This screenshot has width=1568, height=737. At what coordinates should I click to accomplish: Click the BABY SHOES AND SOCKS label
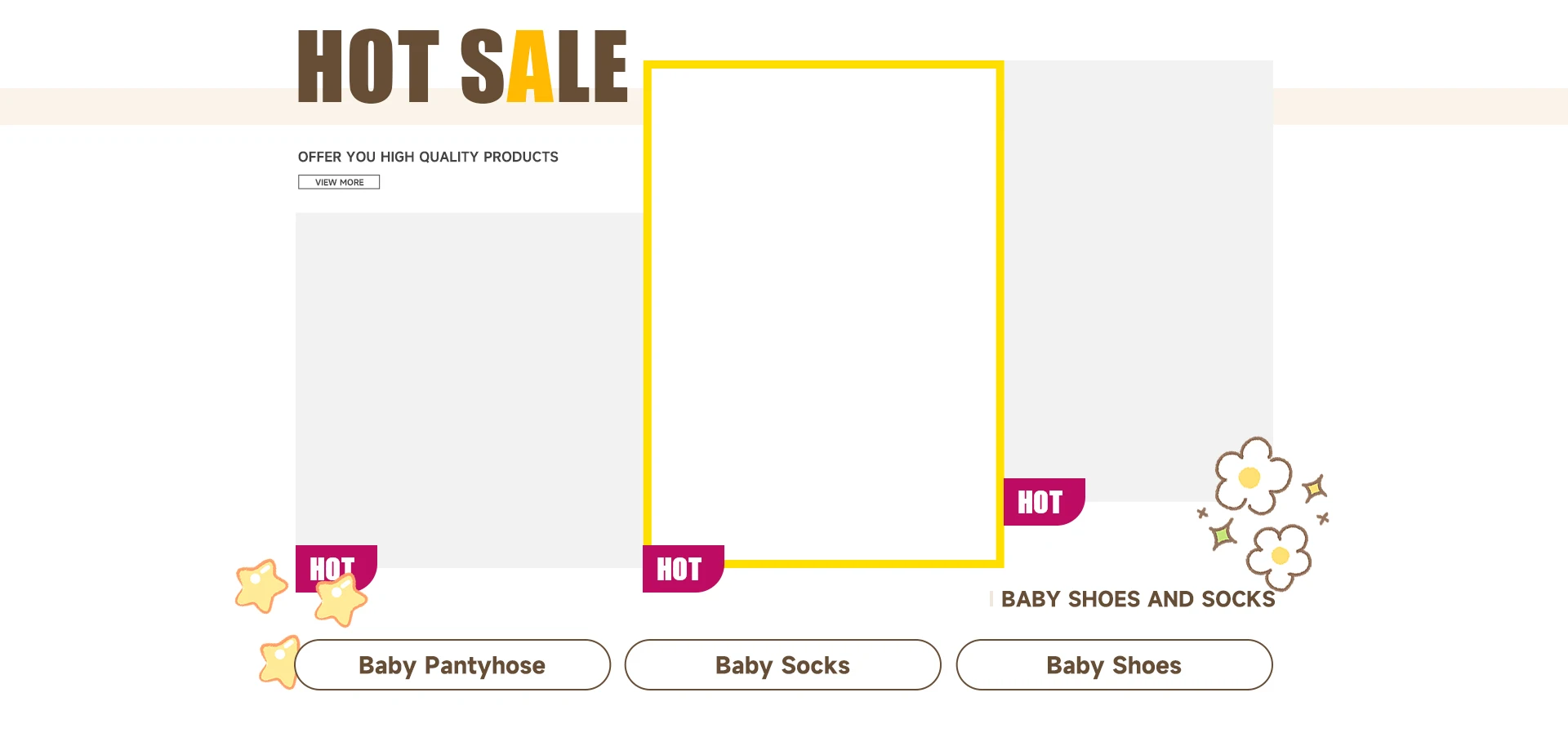pos(1138,599)
